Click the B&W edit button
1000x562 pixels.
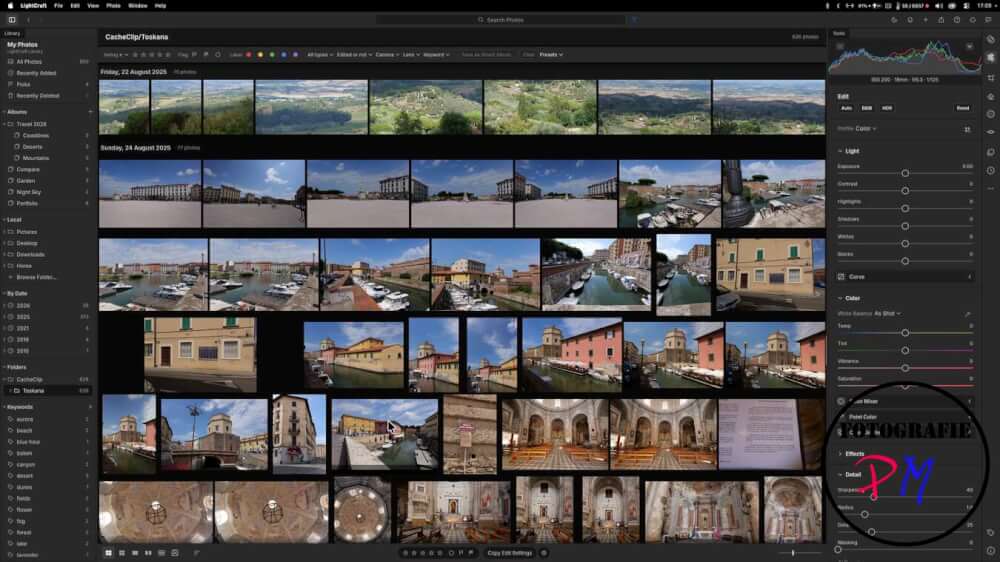(x=867, y=108)
